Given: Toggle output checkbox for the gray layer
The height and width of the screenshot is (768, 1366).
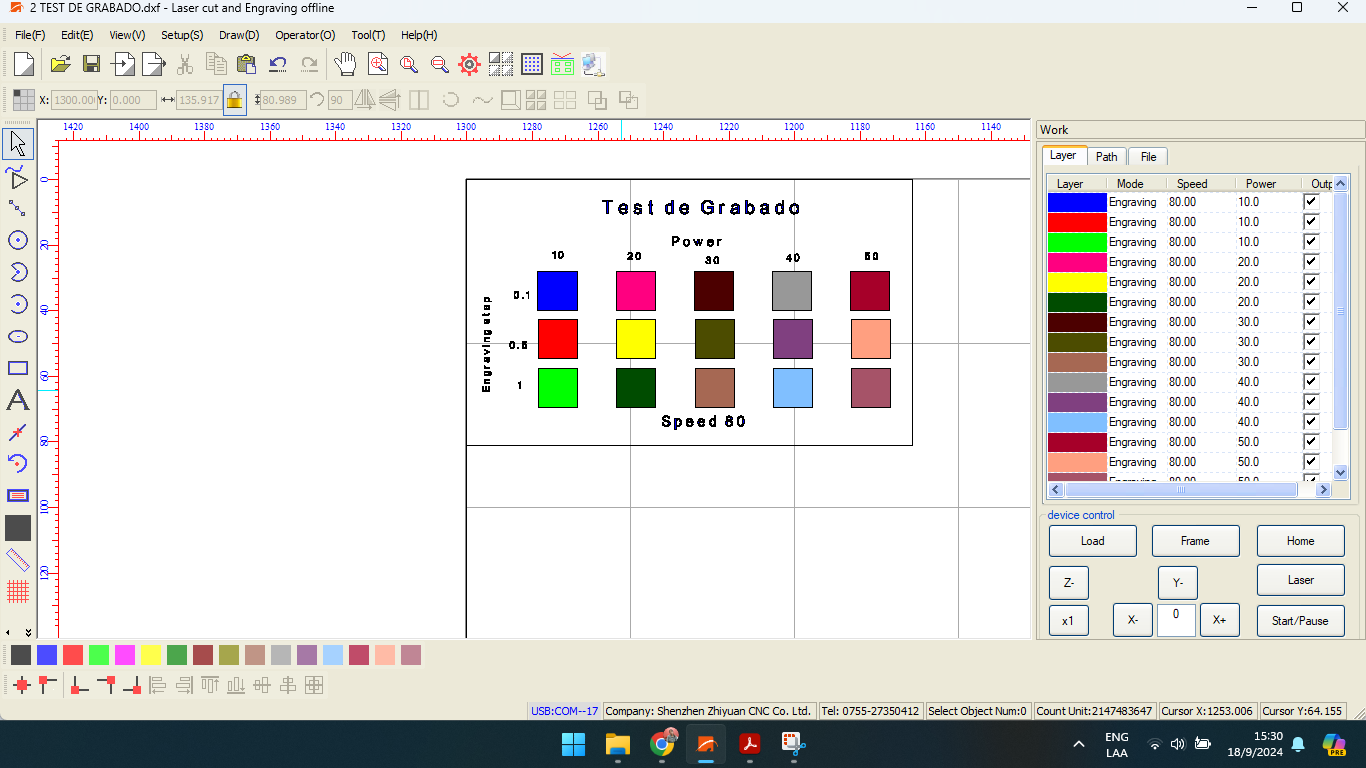Looking at the screenshot, I should point(1311,382).
